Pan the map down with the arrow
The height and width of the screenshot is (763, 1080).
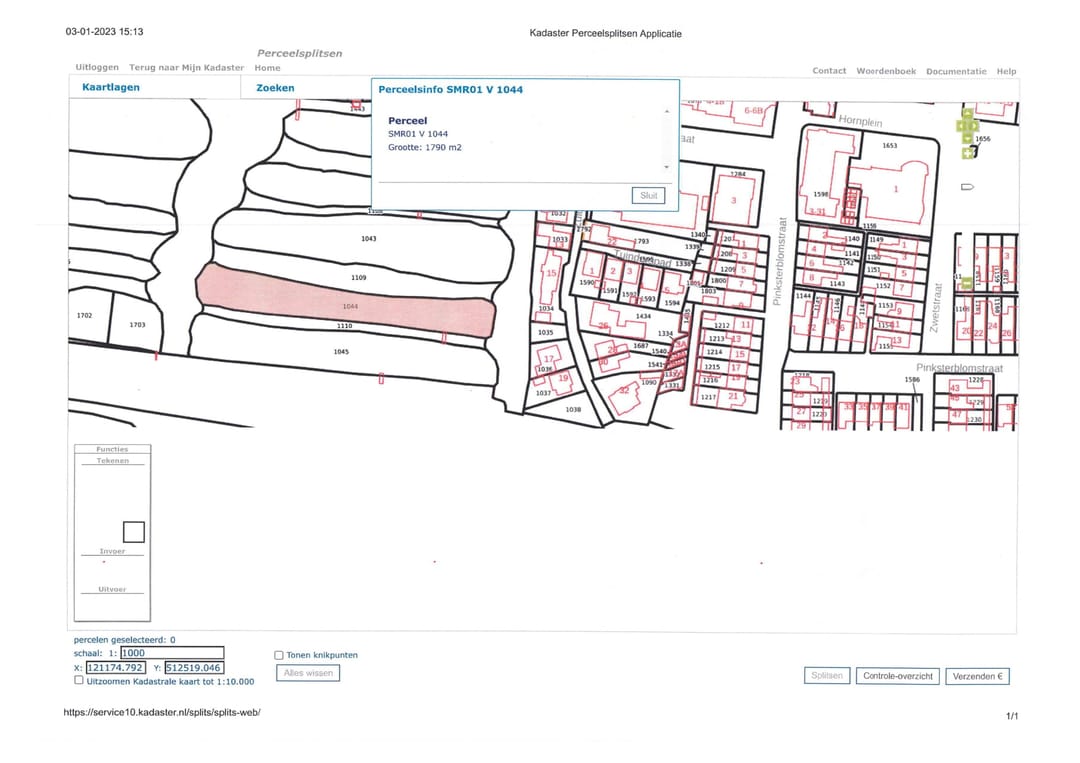pyautogui.click(x=968, y=139)
